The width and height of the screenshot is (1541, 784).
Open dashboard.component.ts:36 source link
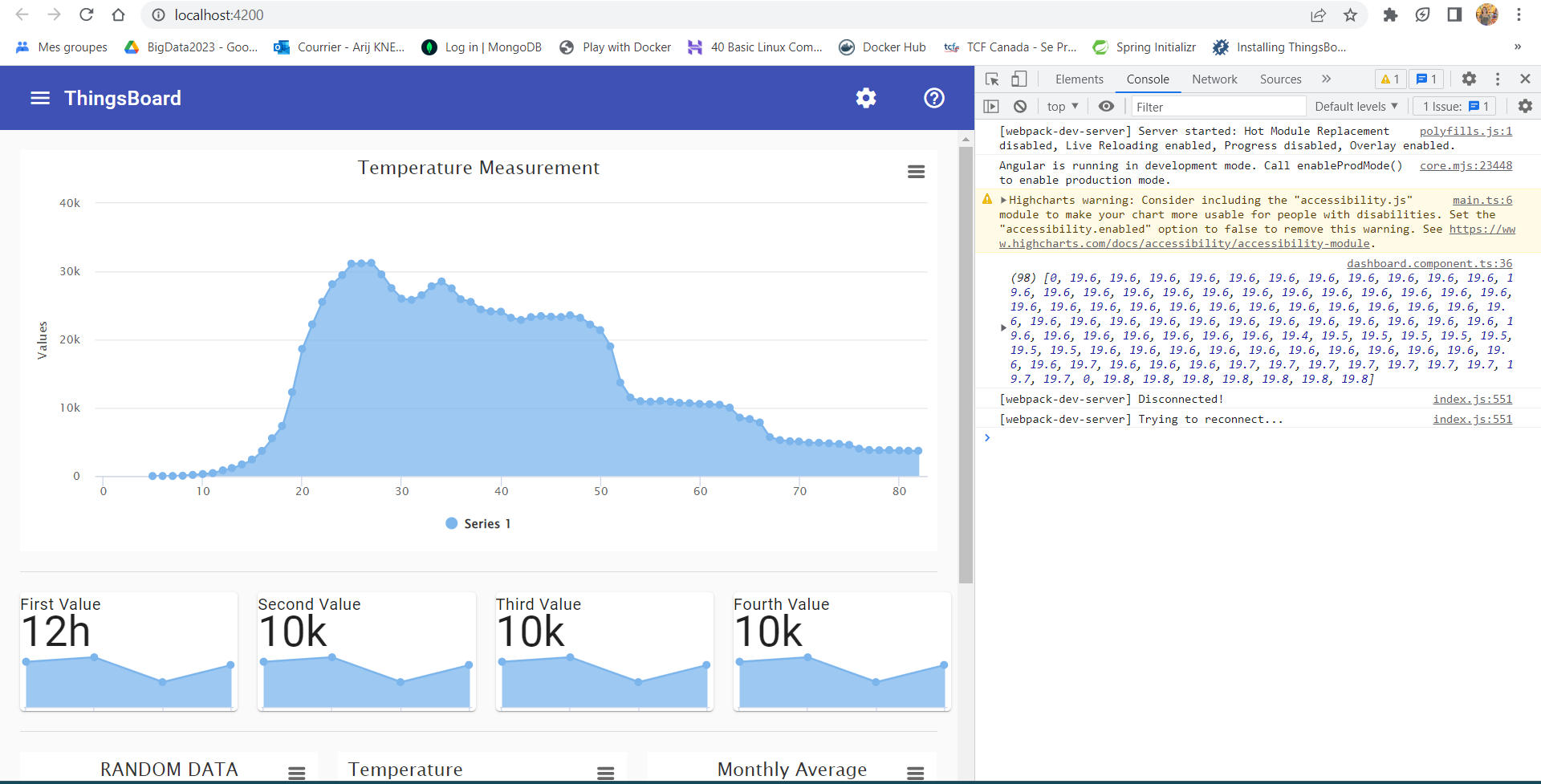pos(1430,263)
